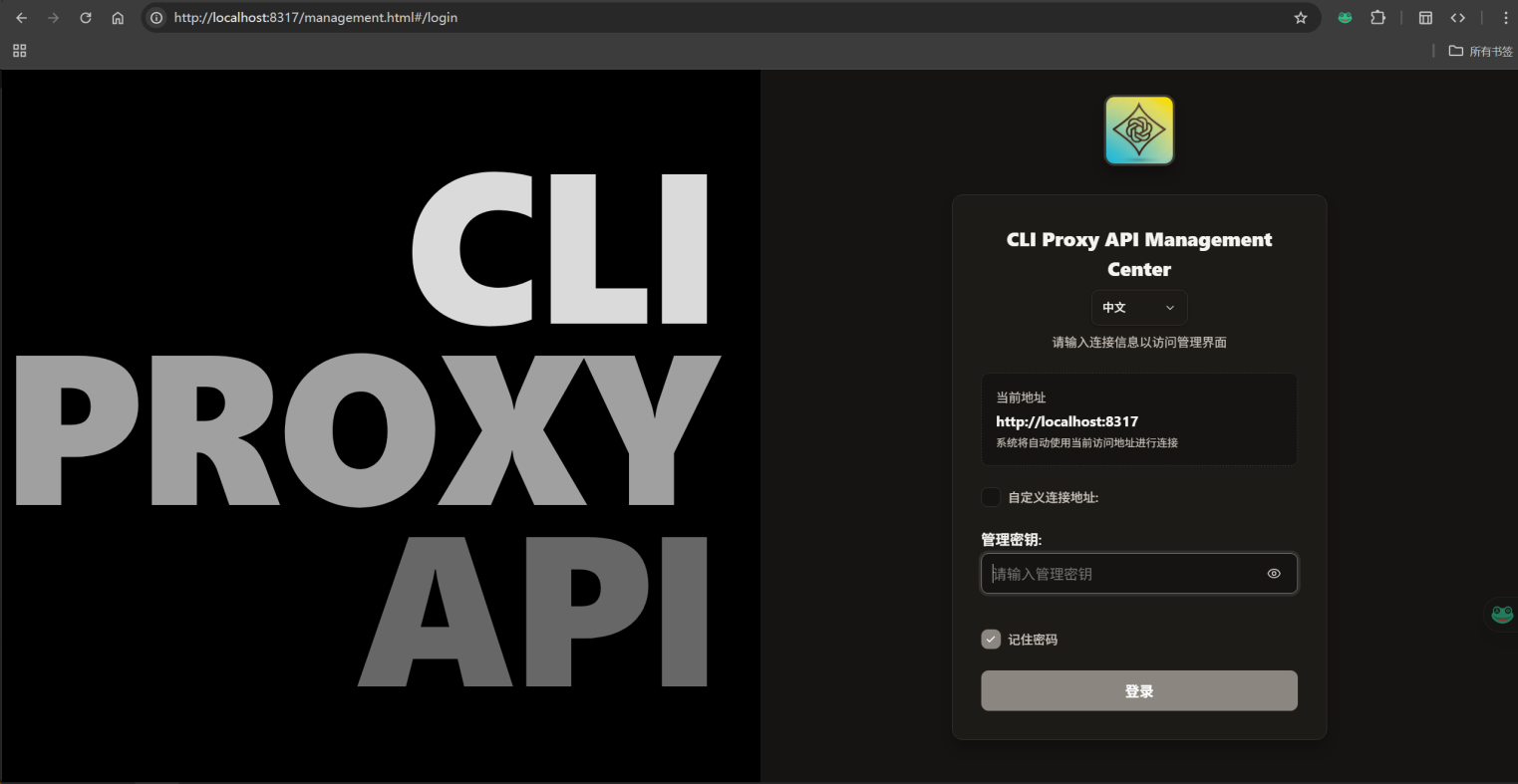
Task: Open the green frog extension in toolbar
Action: pos(1345,18)
